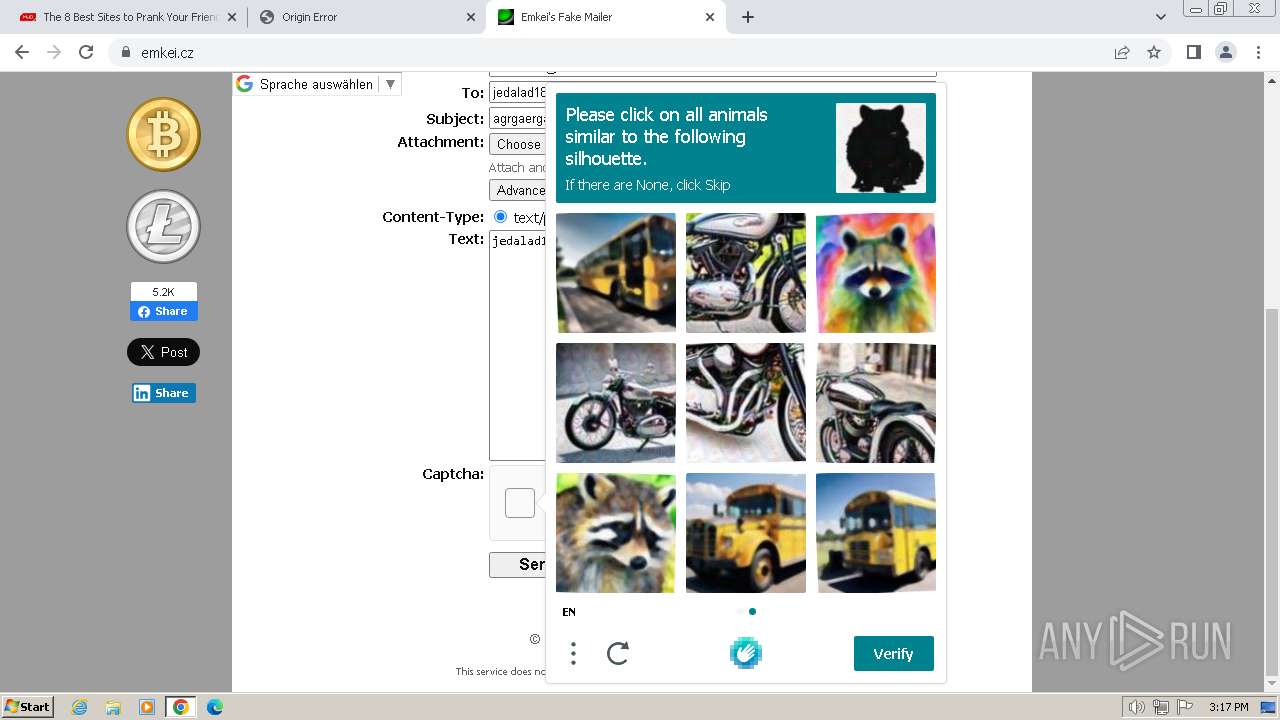Change captcha language via EN selector

click(x=569, y=612)
